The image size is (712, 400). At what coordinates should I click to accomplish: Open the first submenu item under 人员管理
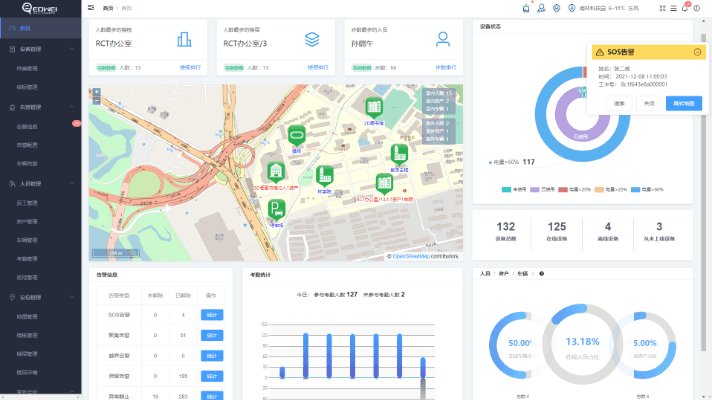point(40,203)
